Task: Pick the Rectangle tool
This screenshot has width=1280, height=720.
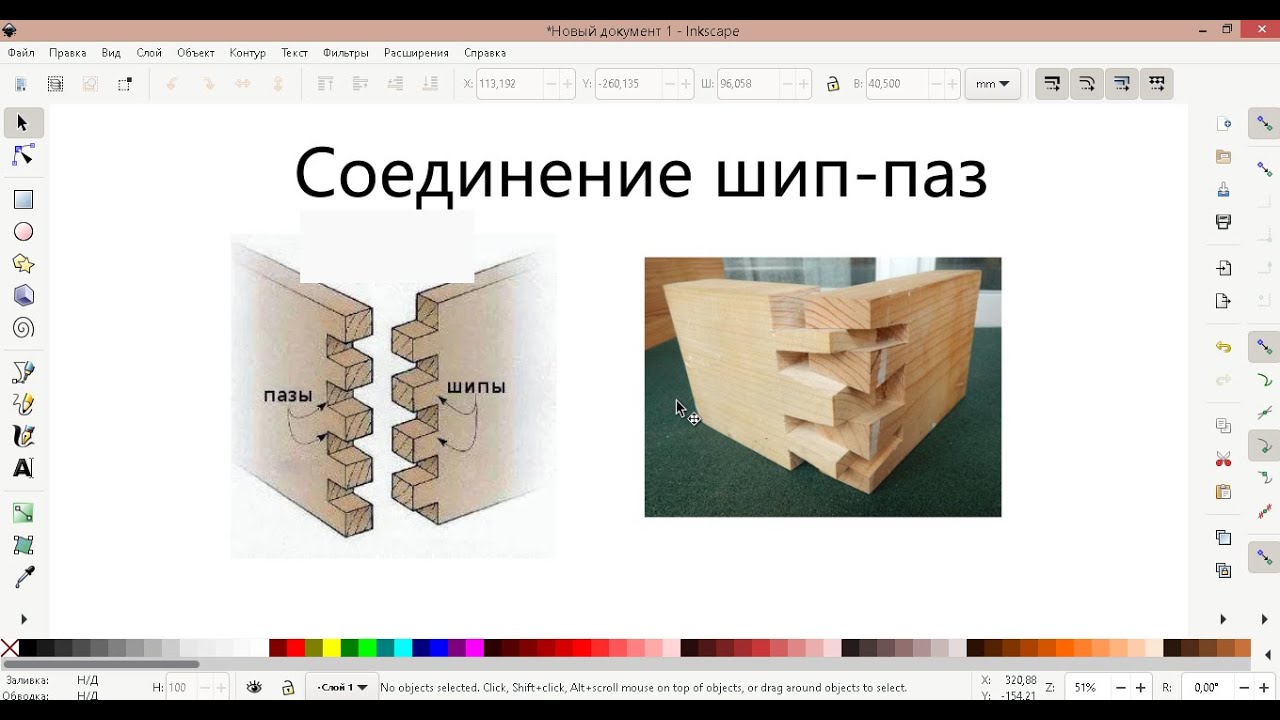Action: coord(23,200)
